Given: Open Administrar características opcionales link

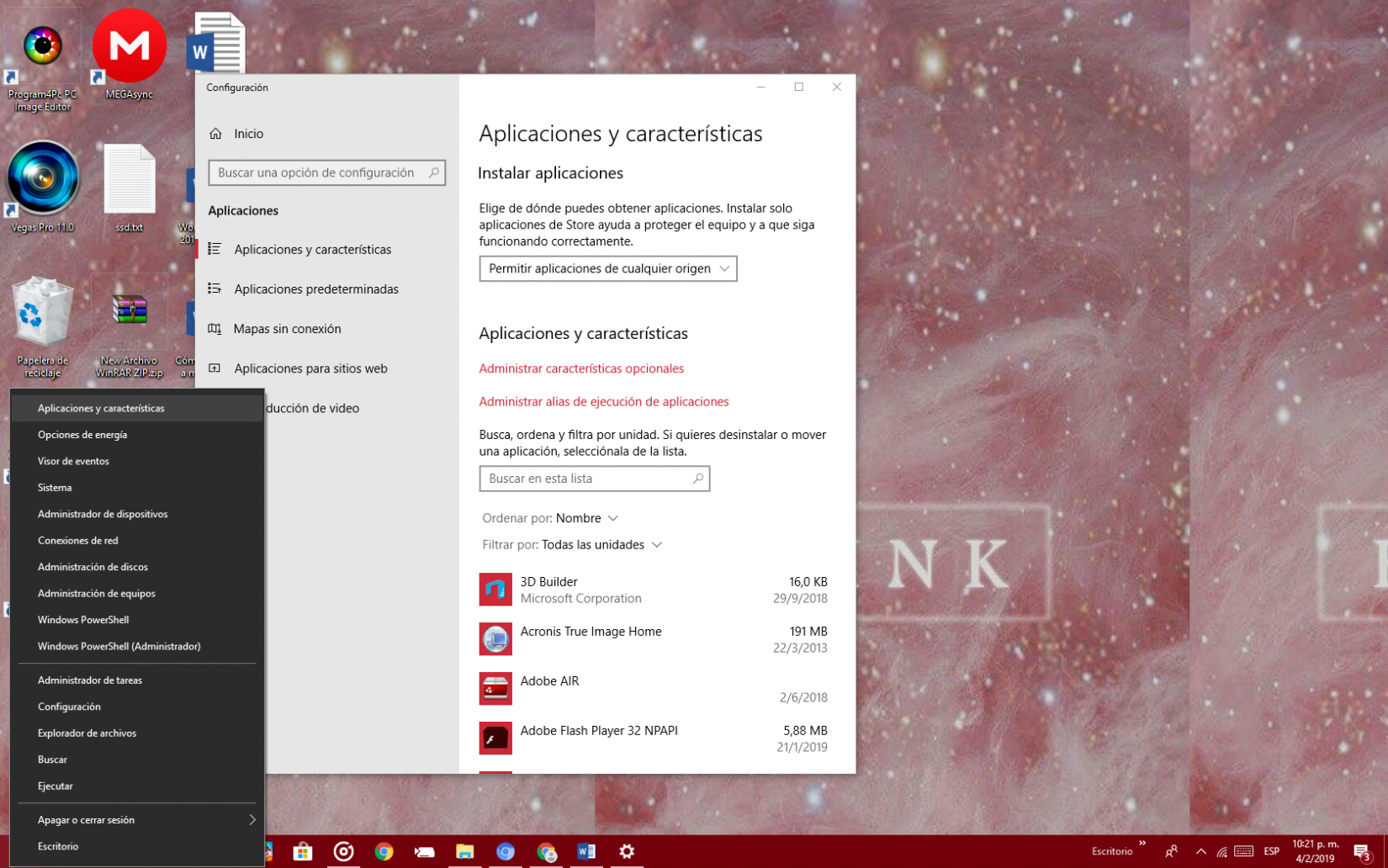Looking at the screenshot, I should point(581,368).
